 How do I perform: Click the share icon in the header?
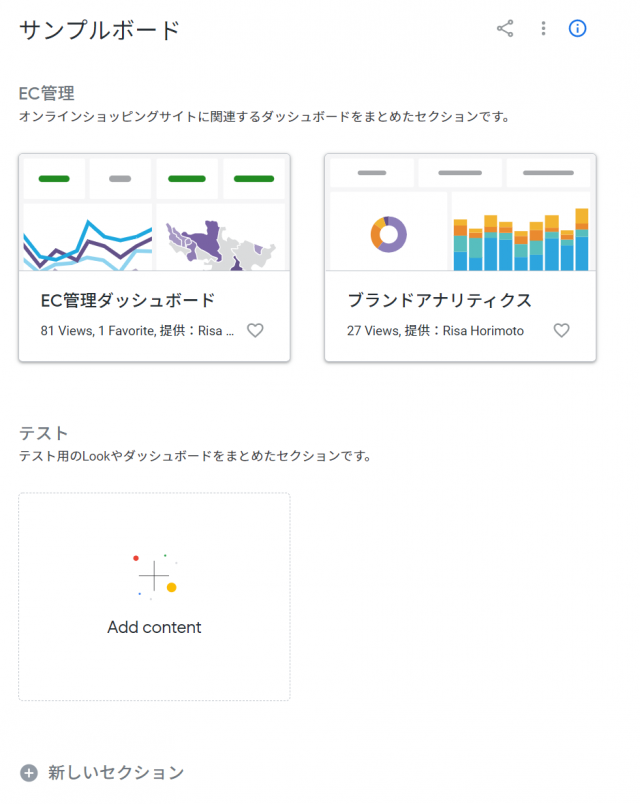505,29
